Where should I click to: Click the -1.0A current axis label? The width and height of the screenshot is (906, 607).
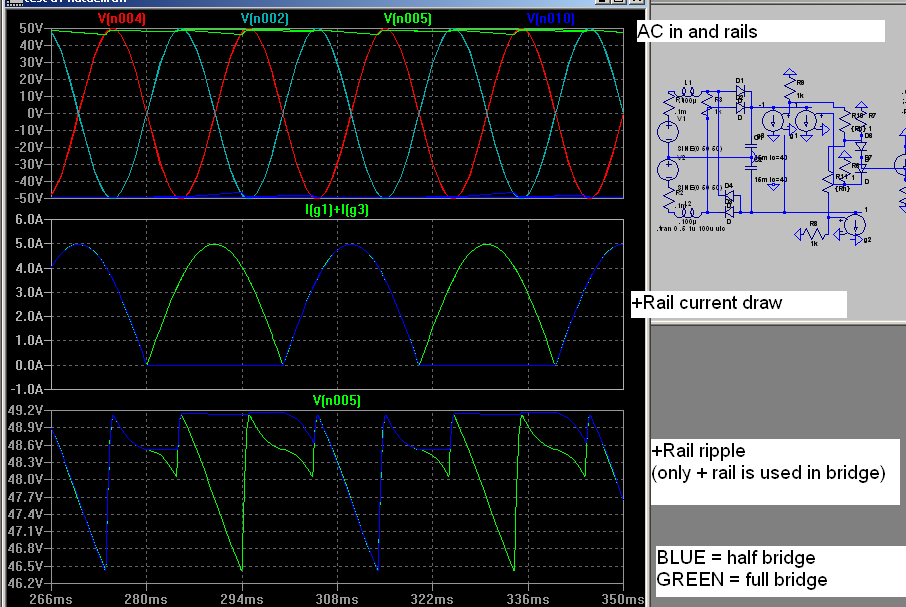27,389
